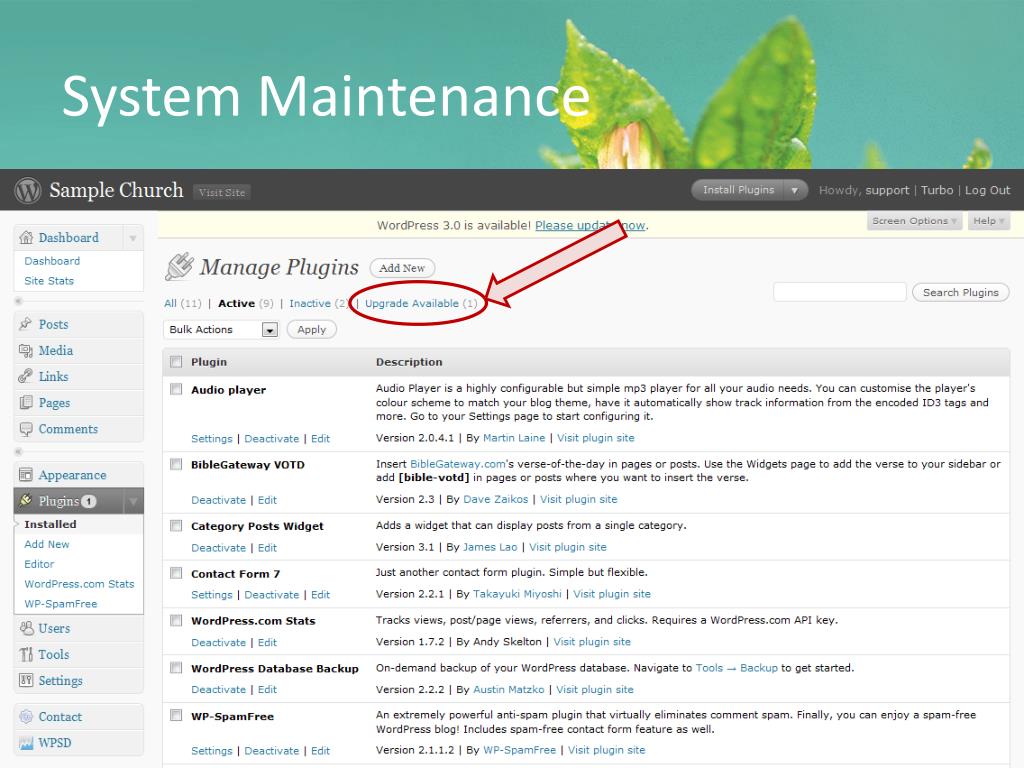Expand the Install Plugins arrow menu

click(x=795, y=190)
